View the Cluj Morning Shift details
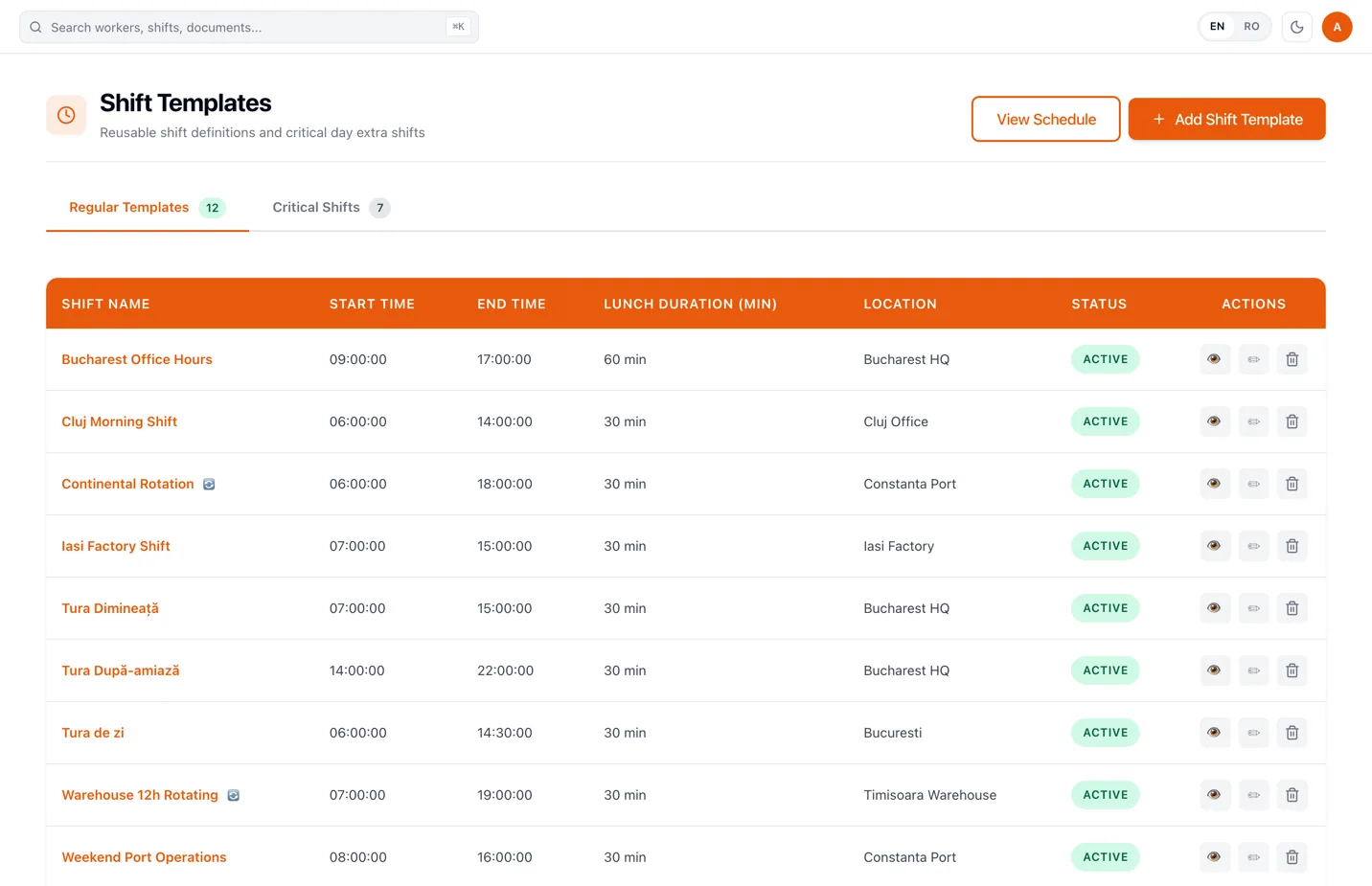Viewport: 1372px width, 886px height. (1215, 421)
